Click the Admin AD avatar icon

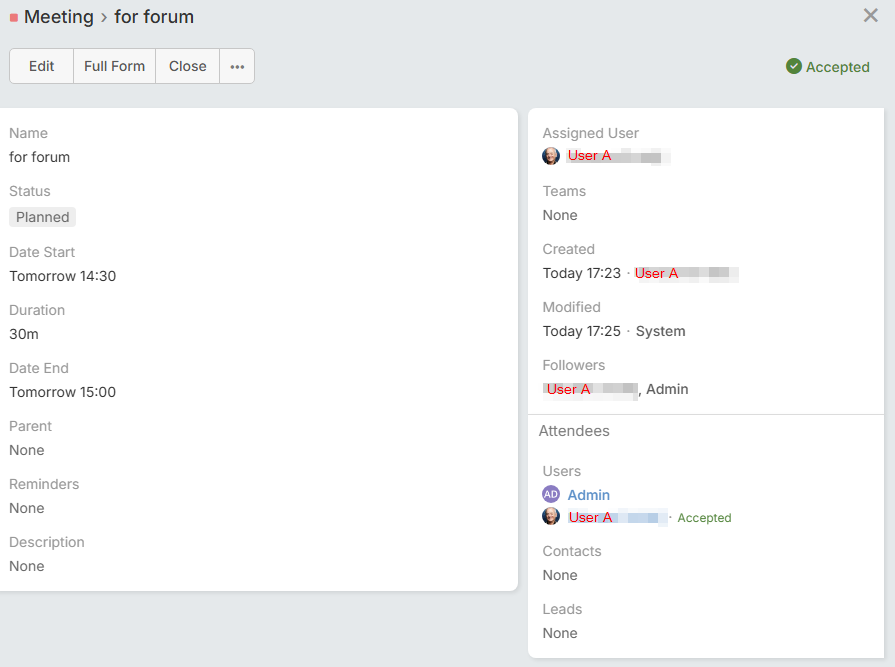551,494
